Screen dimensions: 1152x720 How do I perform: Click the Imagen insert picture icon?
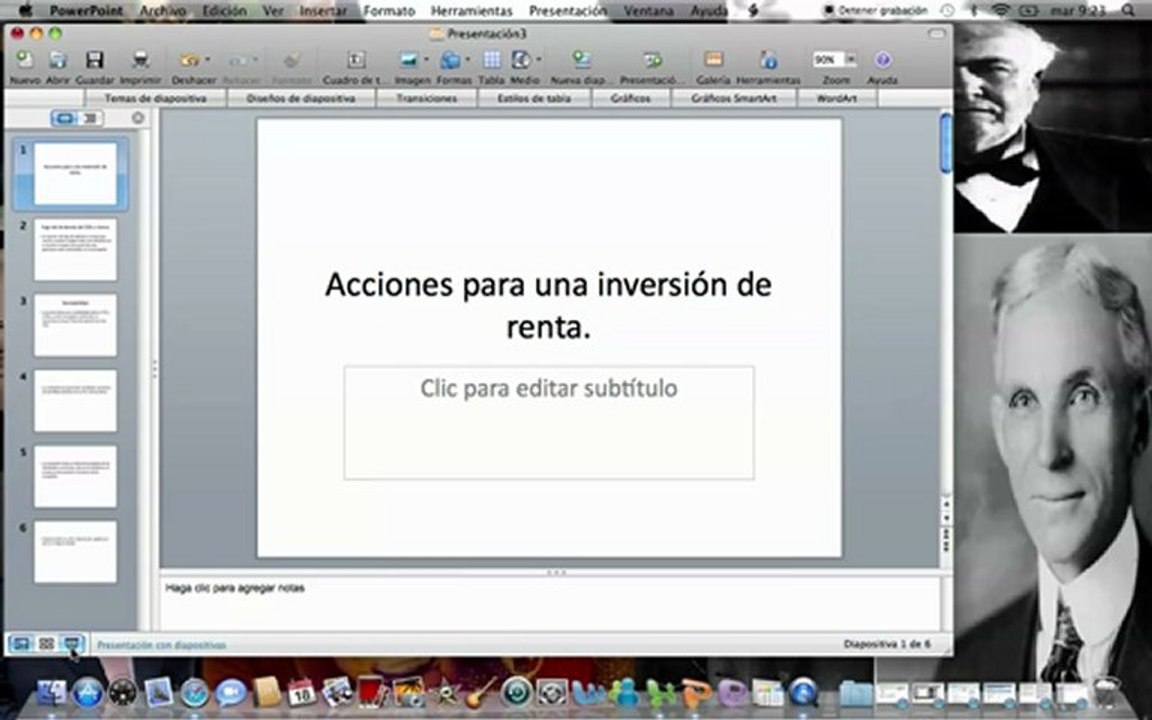click(x=408, y=60)
